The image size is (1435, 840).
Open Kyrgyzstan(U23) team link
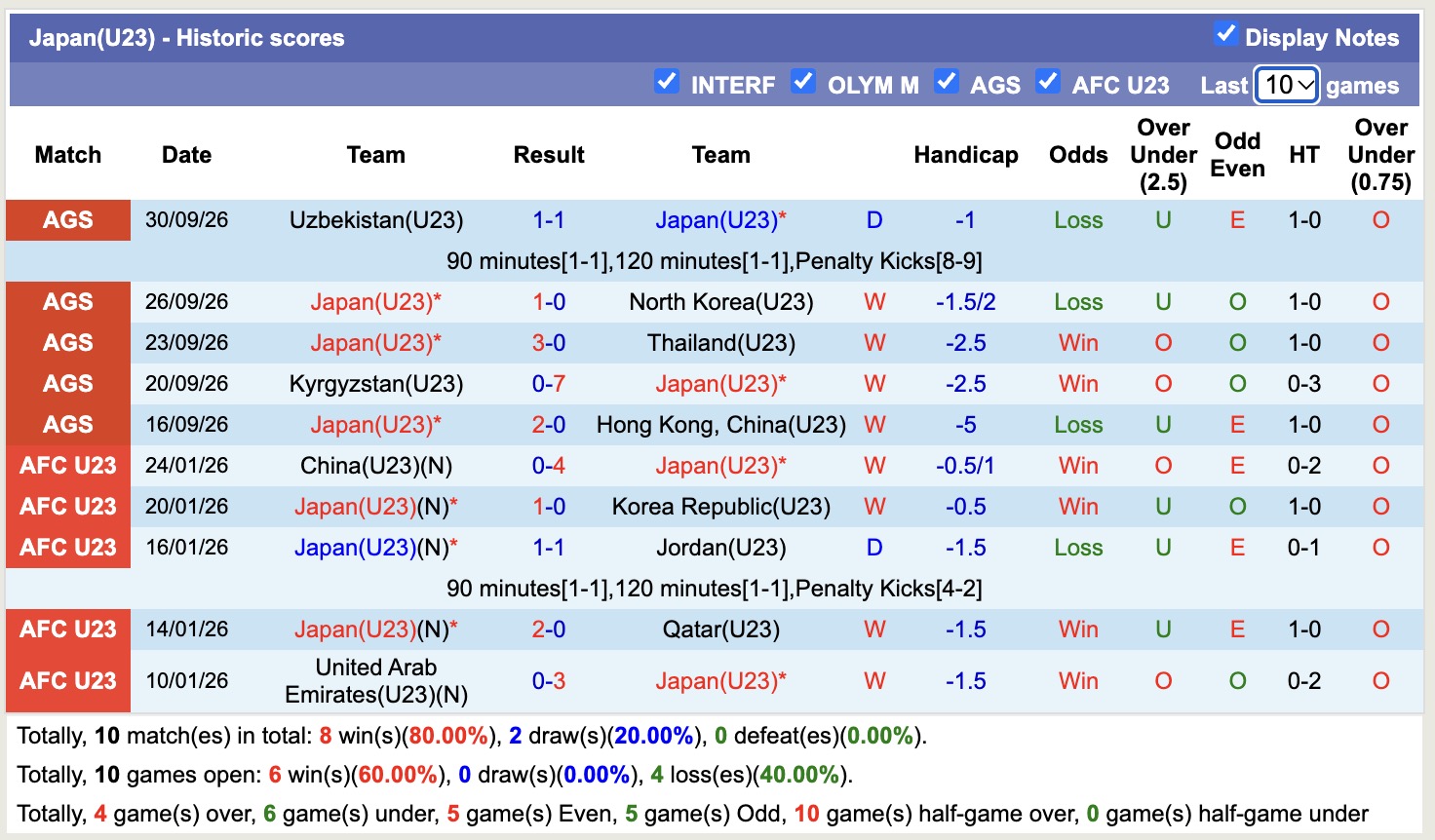[376, 384]
